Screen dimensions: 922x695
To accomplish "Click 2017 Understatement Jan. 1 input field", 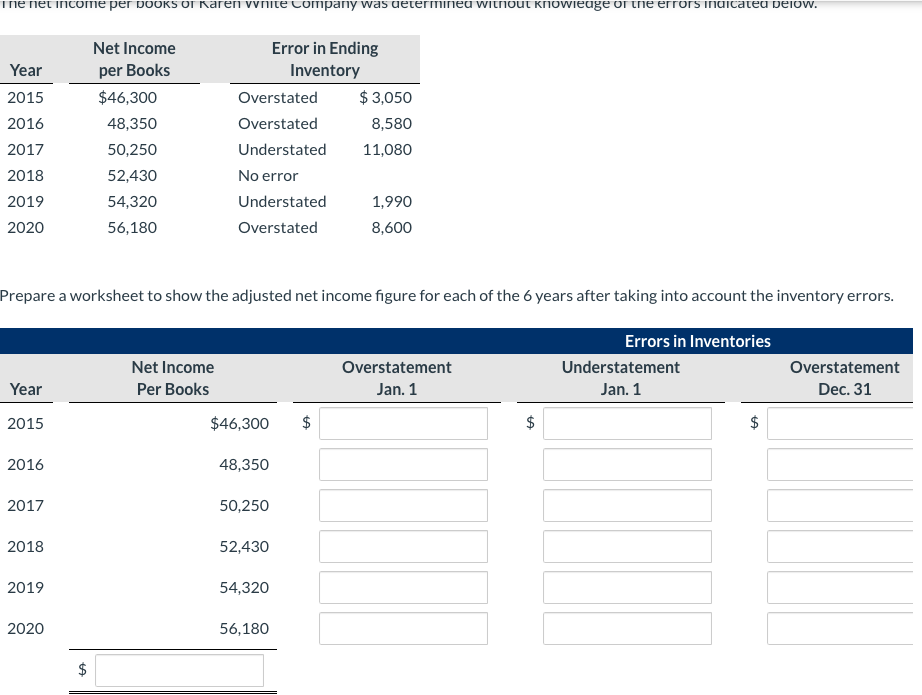I will (x=627, y=505).
